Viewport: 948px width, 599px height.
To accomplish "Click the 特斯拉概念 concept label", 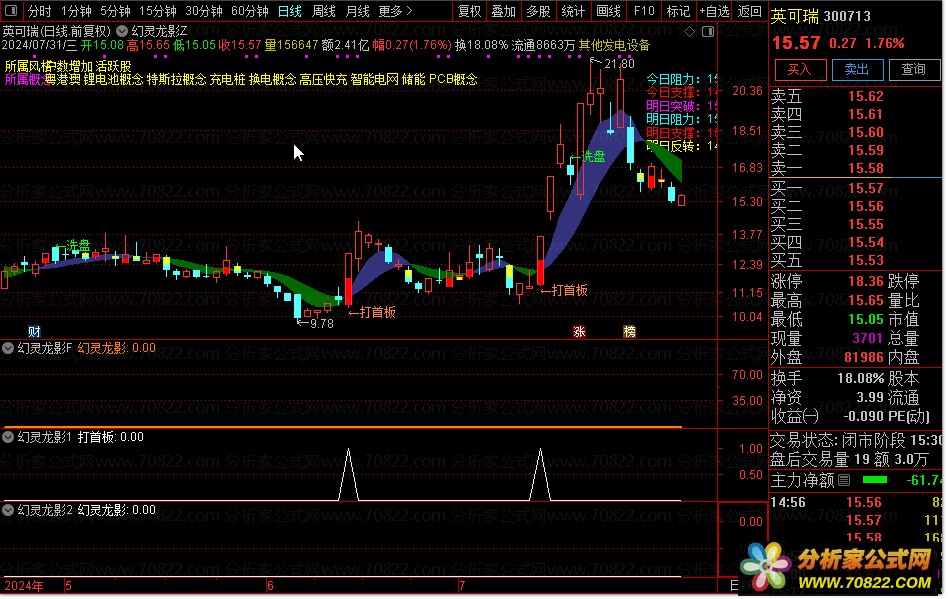I will (176, 80).
